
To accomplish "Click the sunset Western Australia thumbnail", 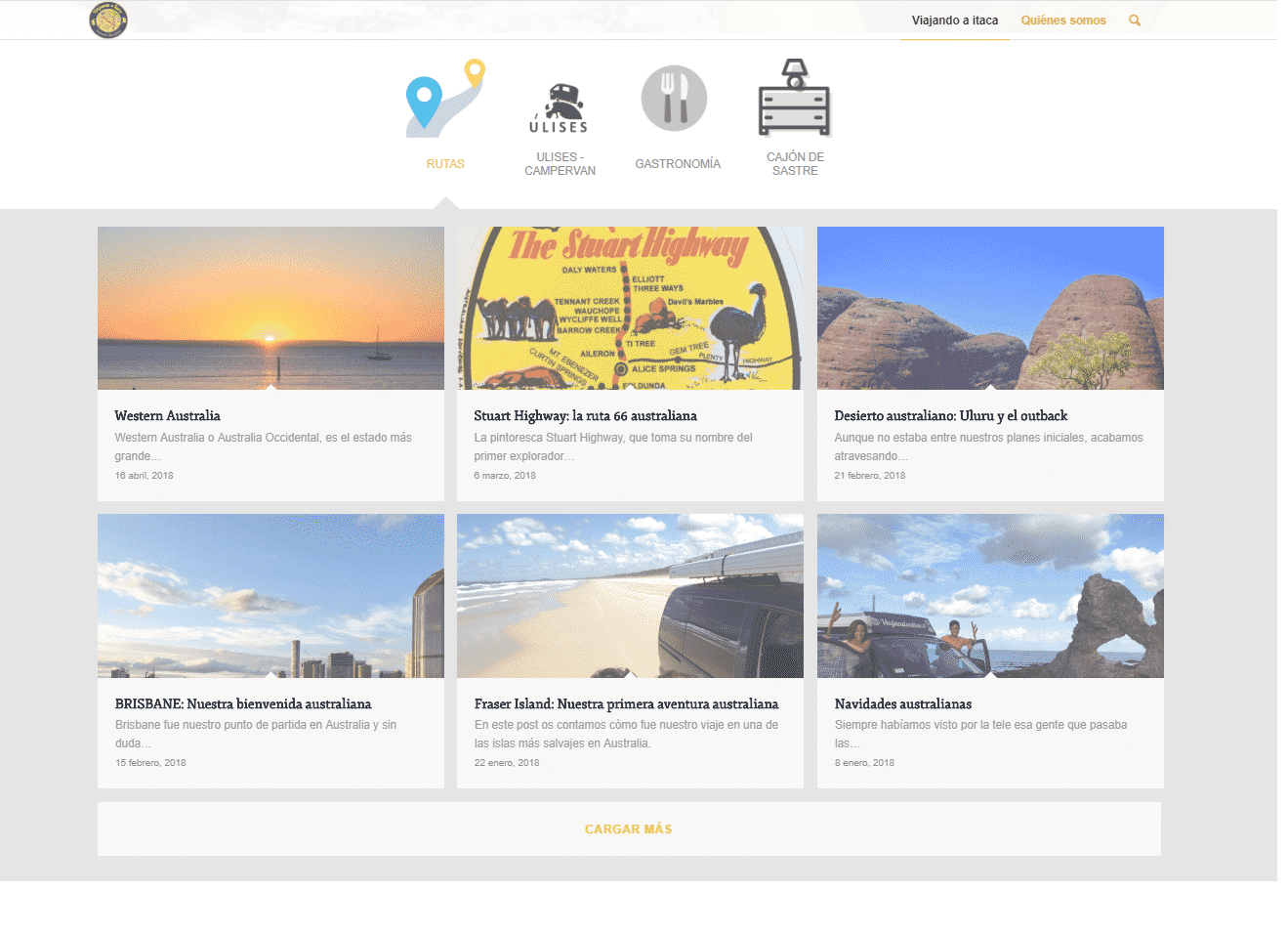I will [270, 308].
